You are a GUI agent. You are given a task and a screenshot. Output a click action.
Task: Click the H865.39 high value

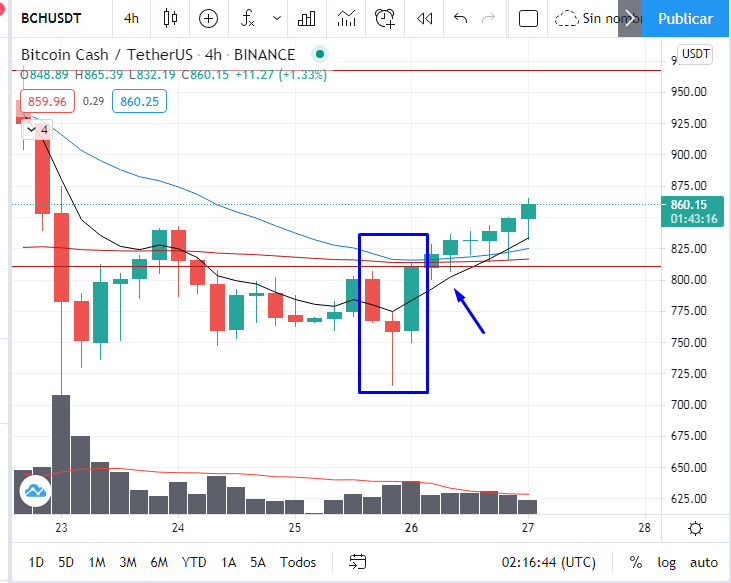click(x=99, y=75)
